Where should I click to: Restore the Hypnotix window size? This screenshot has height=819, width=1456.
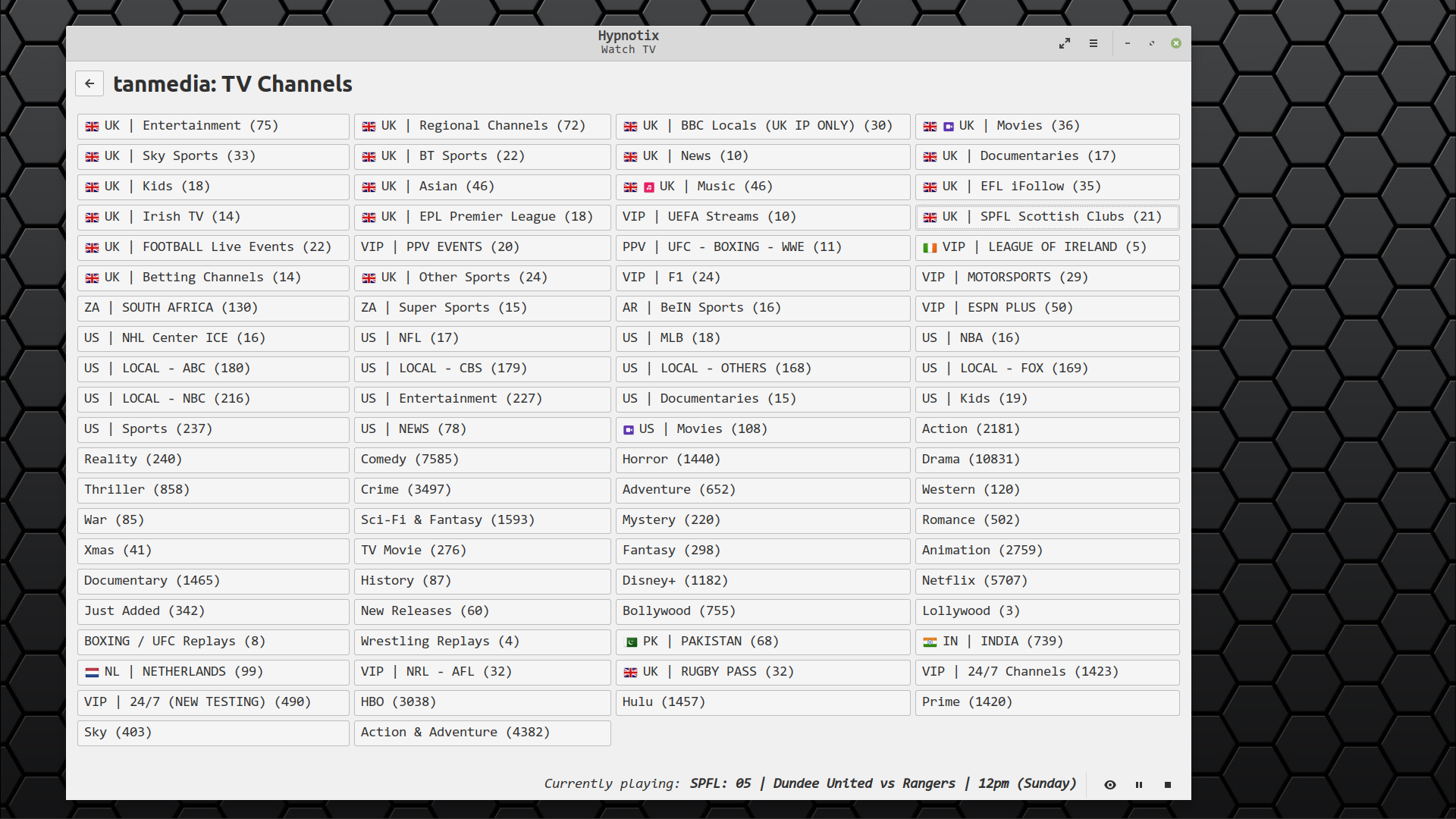point(1152,43)
